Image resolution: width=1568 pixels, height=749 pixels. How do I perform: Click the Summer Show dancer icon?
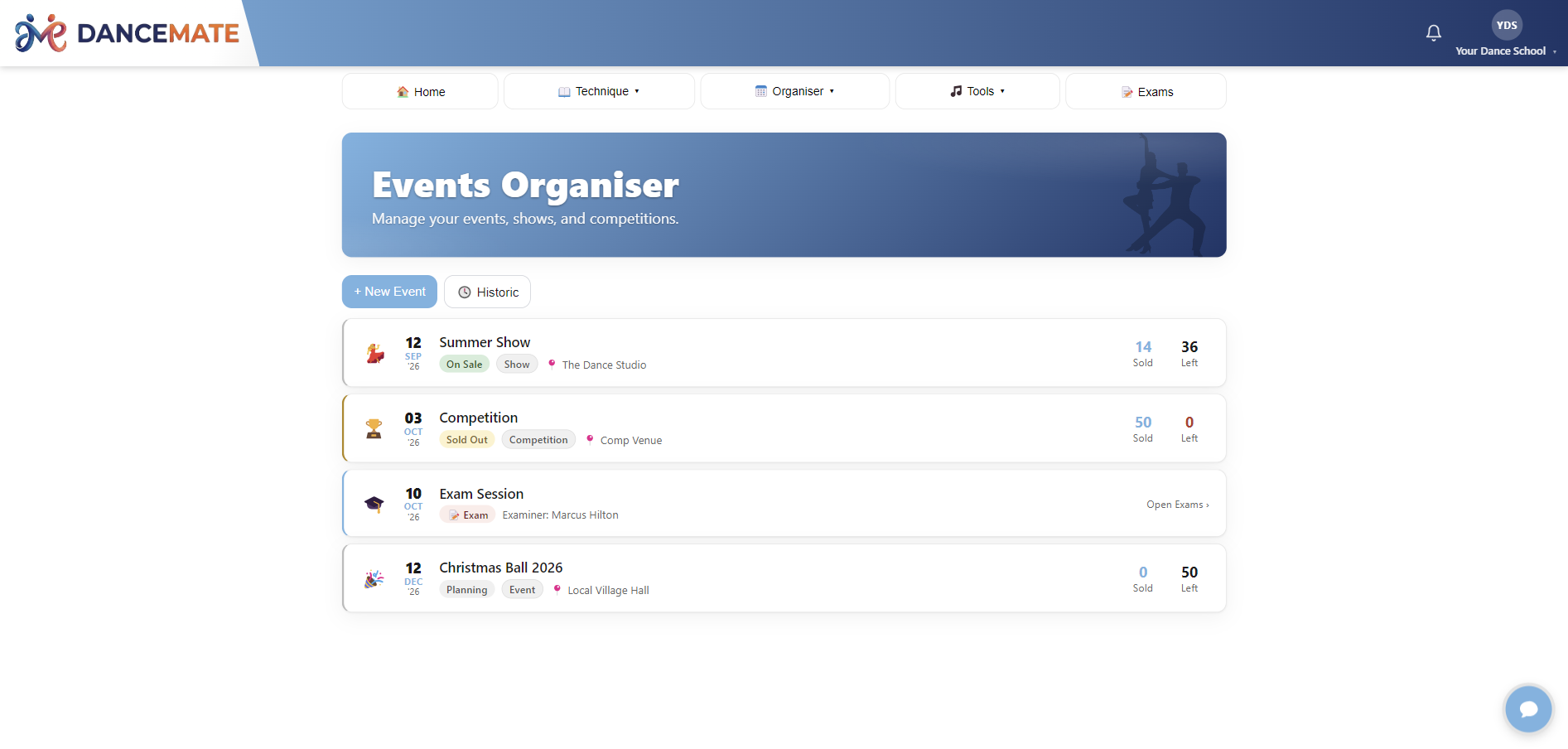point(375,354)
